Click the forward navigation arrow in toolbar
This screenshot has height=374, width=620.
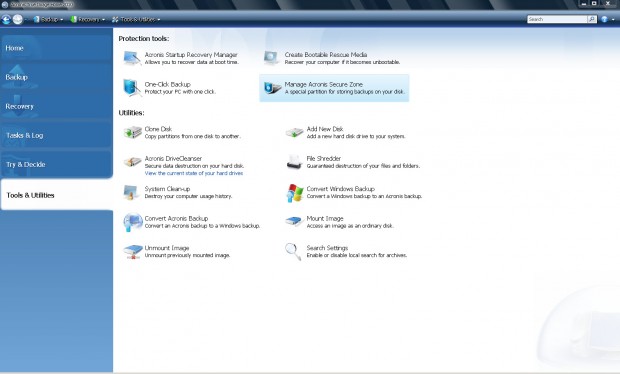pyautogui.click(x=18, y=19)
